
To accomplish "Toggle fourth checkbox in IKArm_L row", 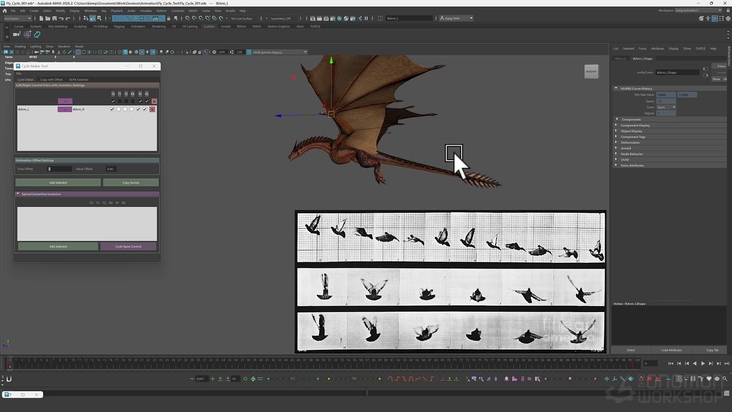I will coord(132,109).
